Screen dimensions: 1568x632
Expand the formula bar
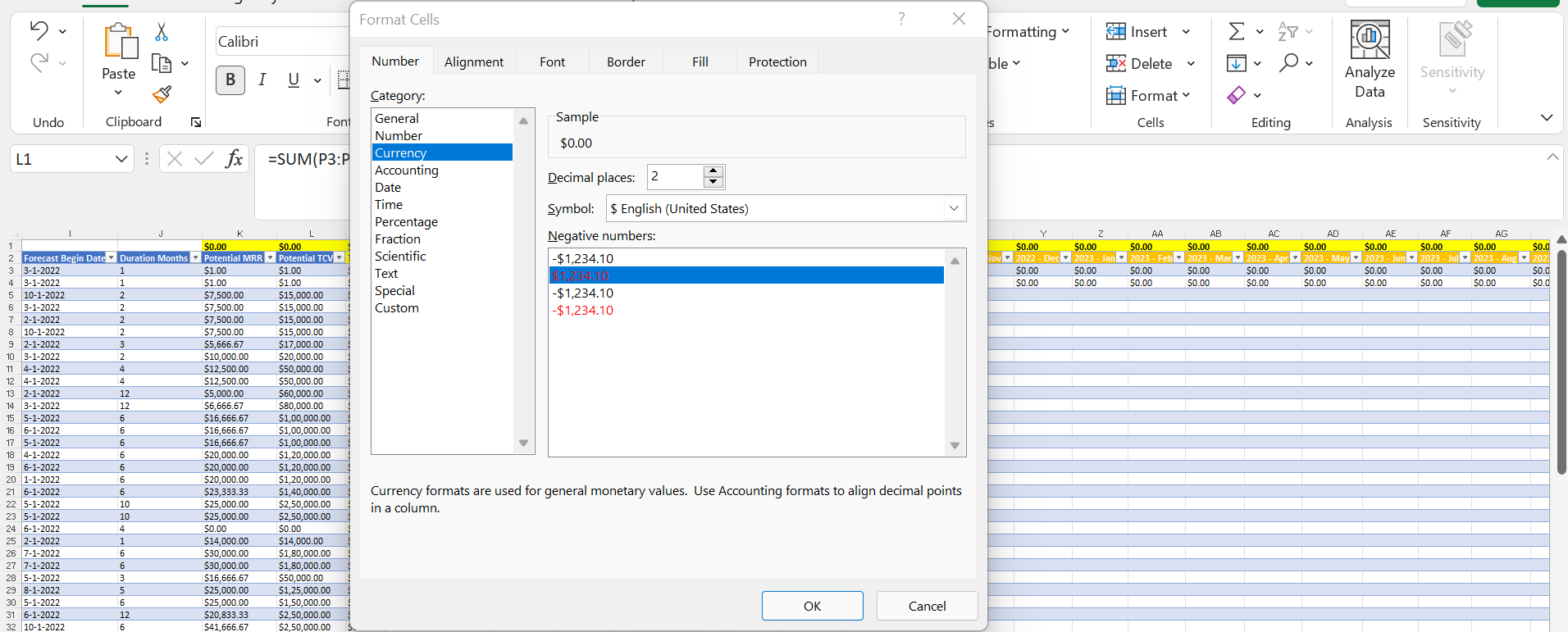coord(1552,157)
